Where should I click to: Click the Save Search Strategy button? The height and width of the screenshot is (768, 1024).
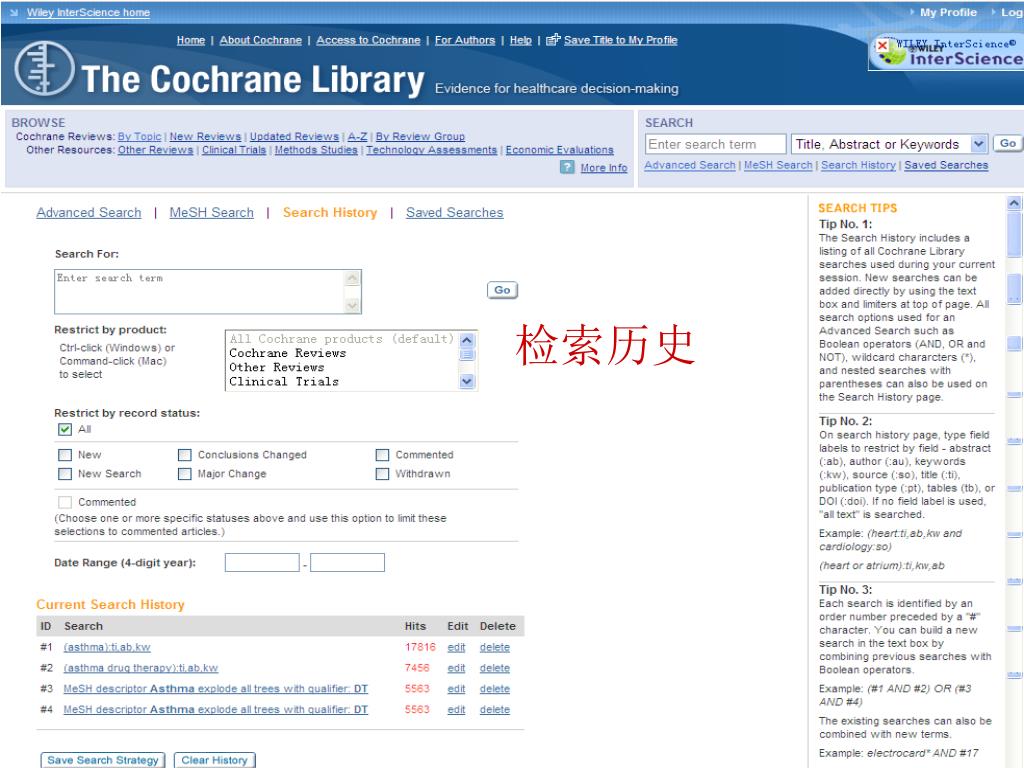click(x=103, y=760)
